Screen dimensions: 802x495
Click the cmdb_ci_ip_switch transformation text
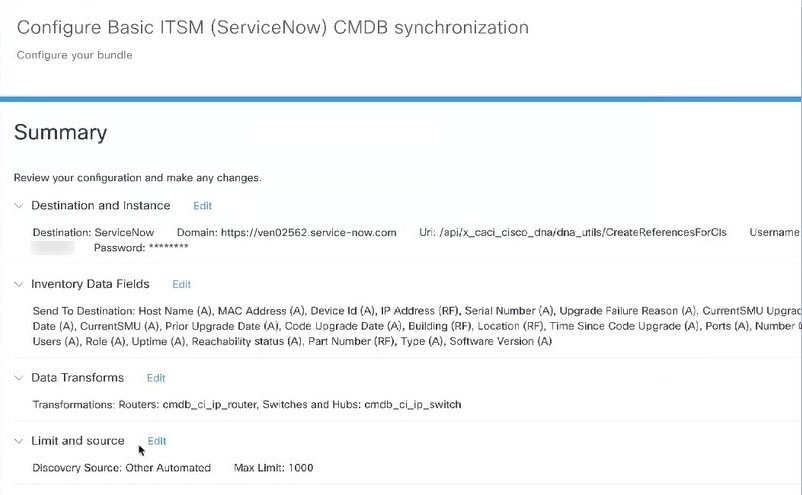pyautogui.click(x=413, y=404)
